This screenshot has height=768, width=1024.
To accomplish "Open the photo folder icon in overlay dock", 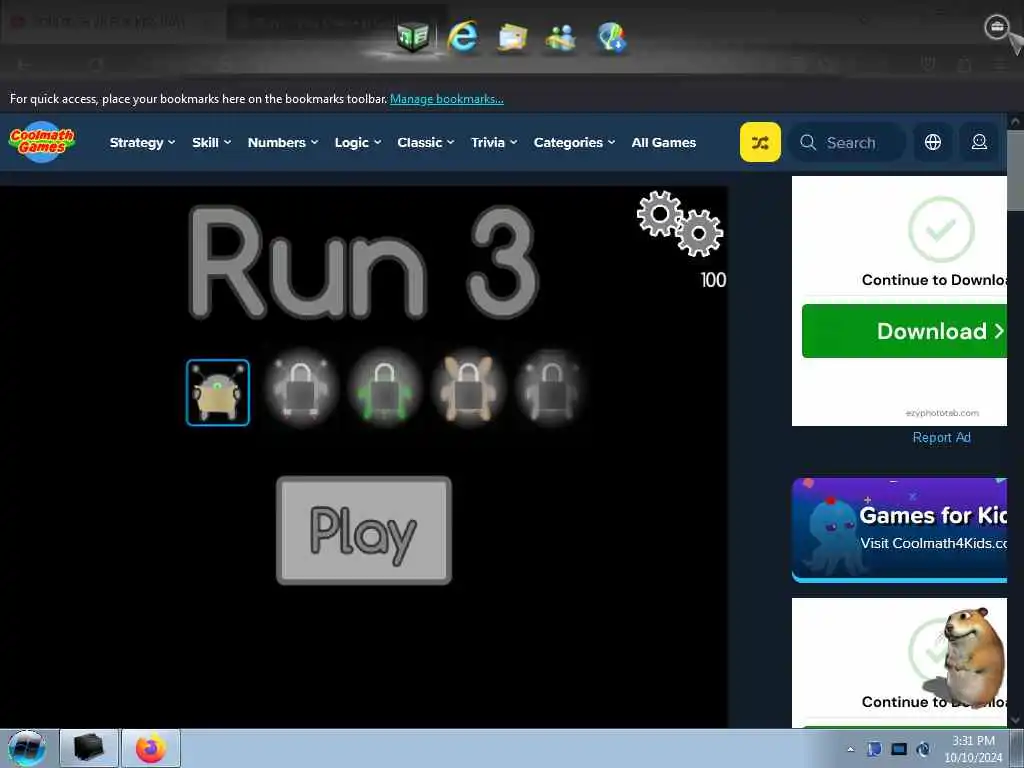I will coord(513,37).
